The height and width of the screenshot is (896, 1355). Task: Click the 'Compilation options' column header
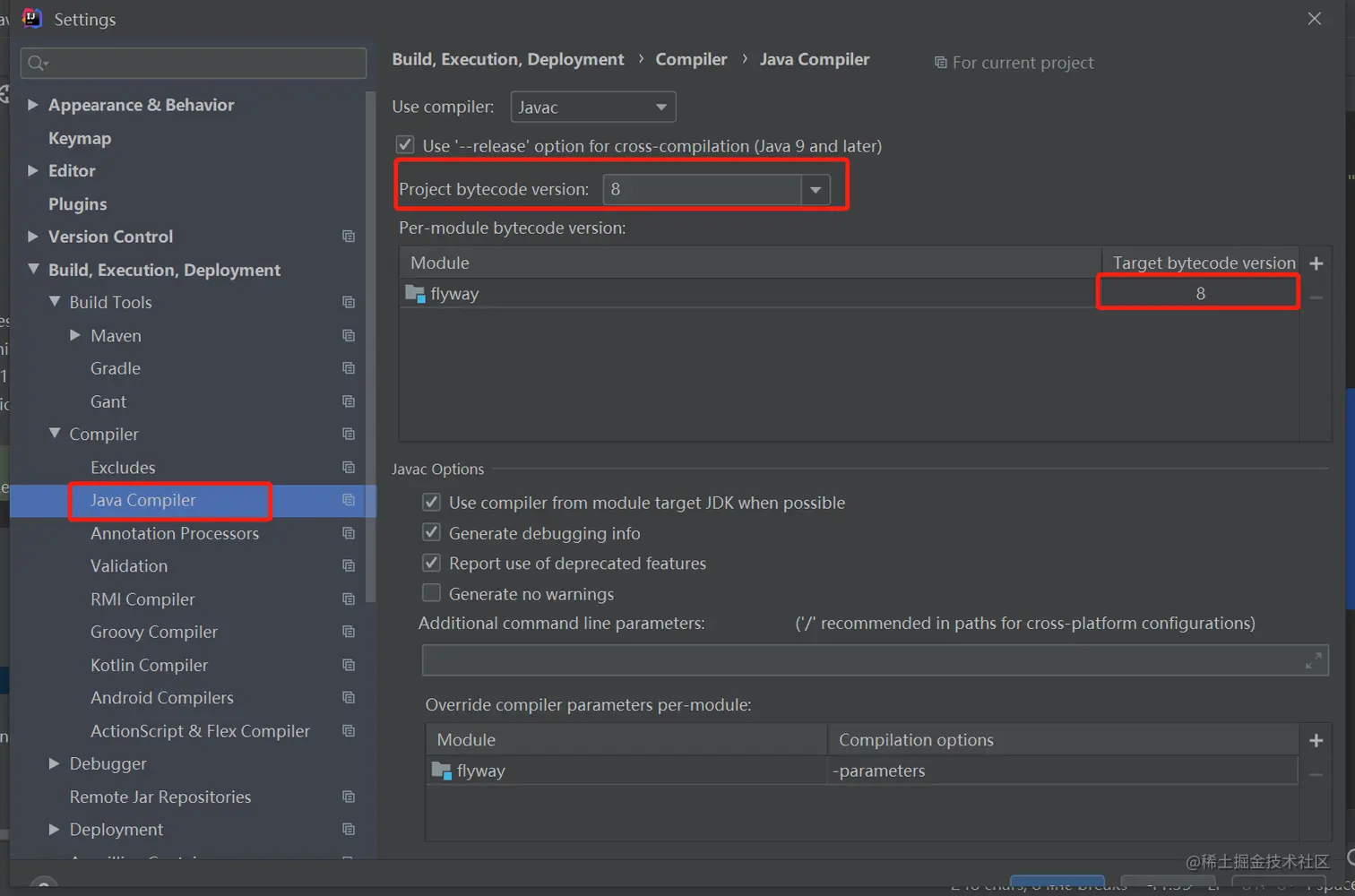pos(1063,740)
